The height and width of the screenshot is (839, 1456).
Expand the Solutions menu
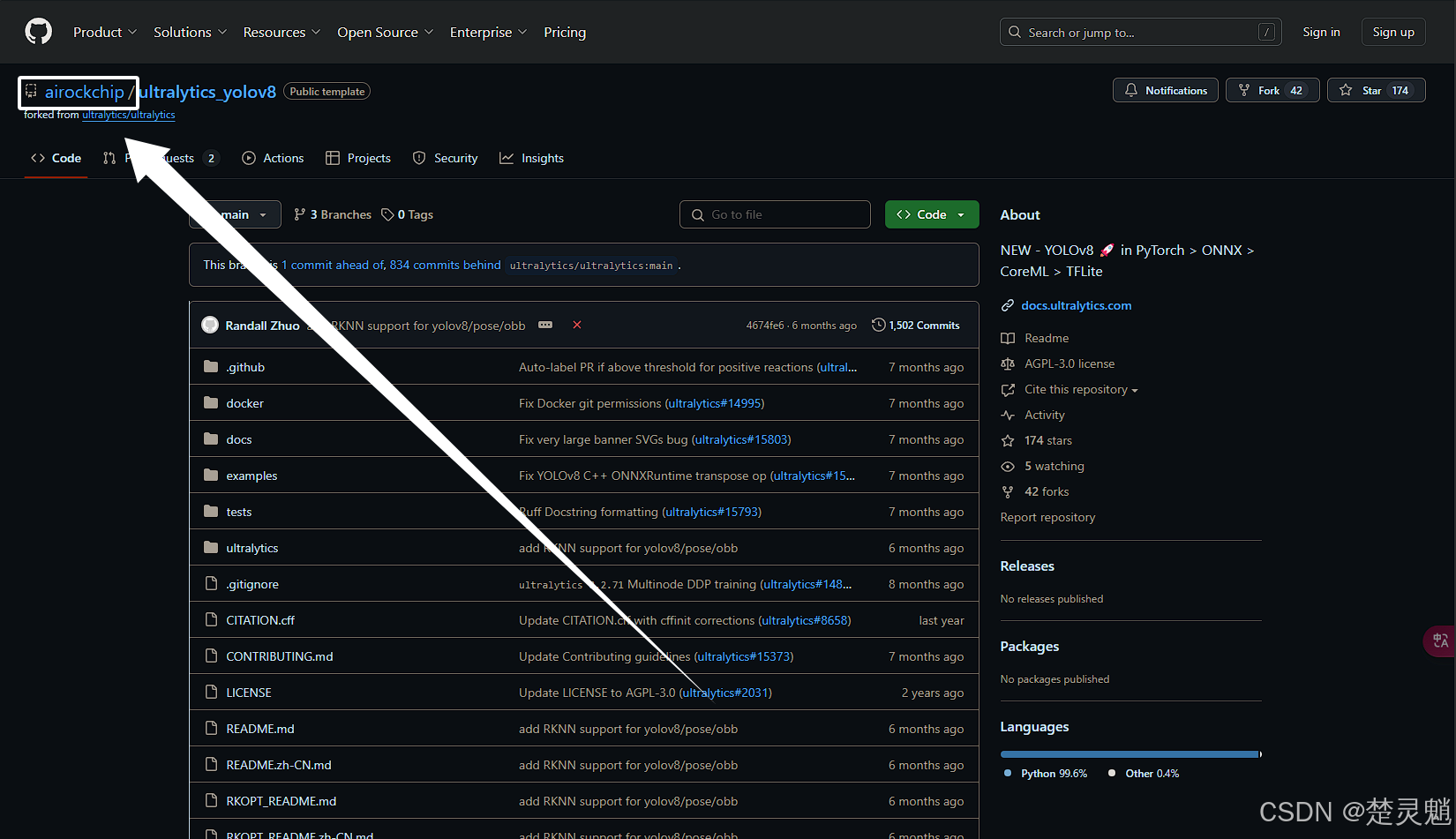click(190, 32)
